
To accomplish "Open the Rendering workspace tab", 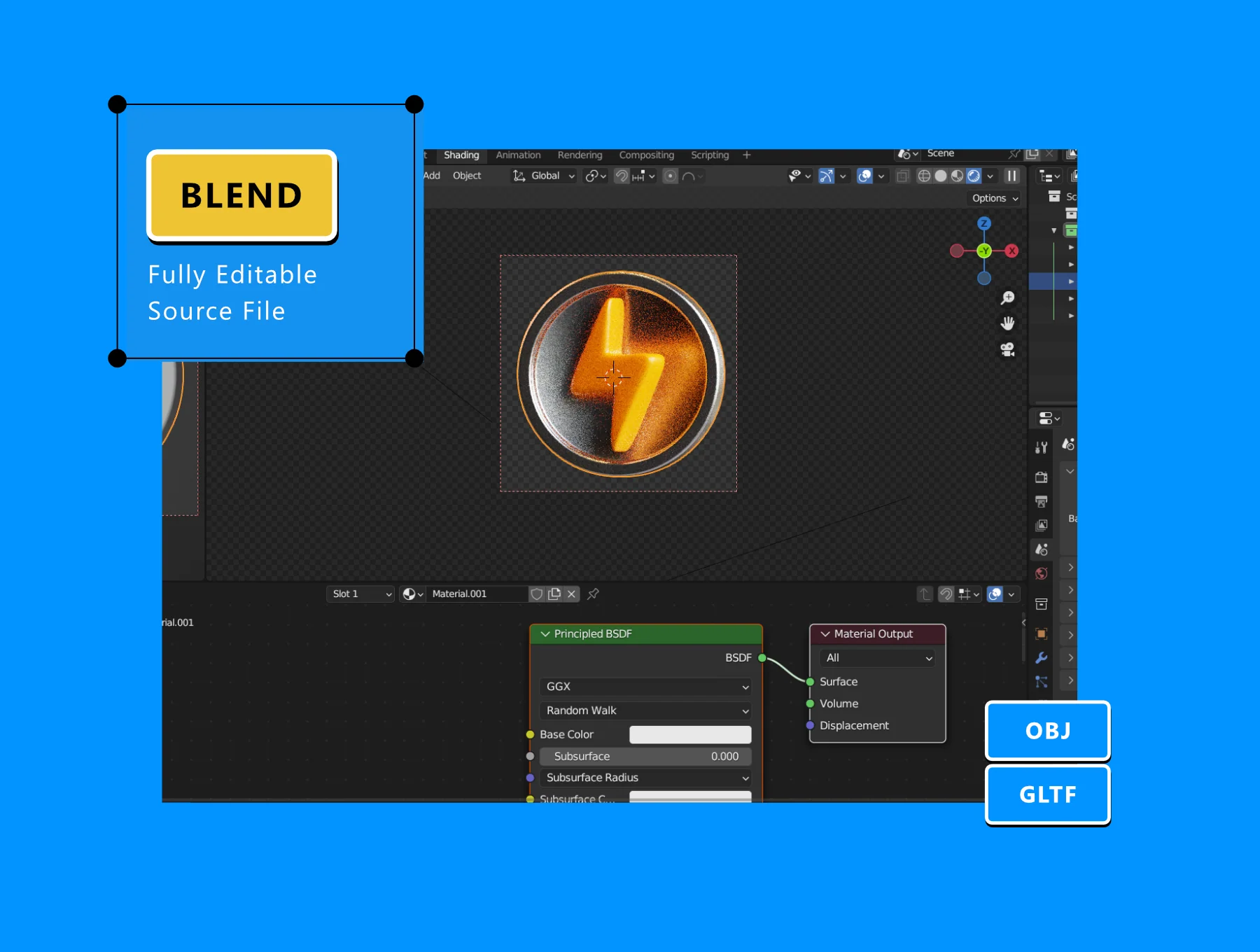I will click(580, 155).
